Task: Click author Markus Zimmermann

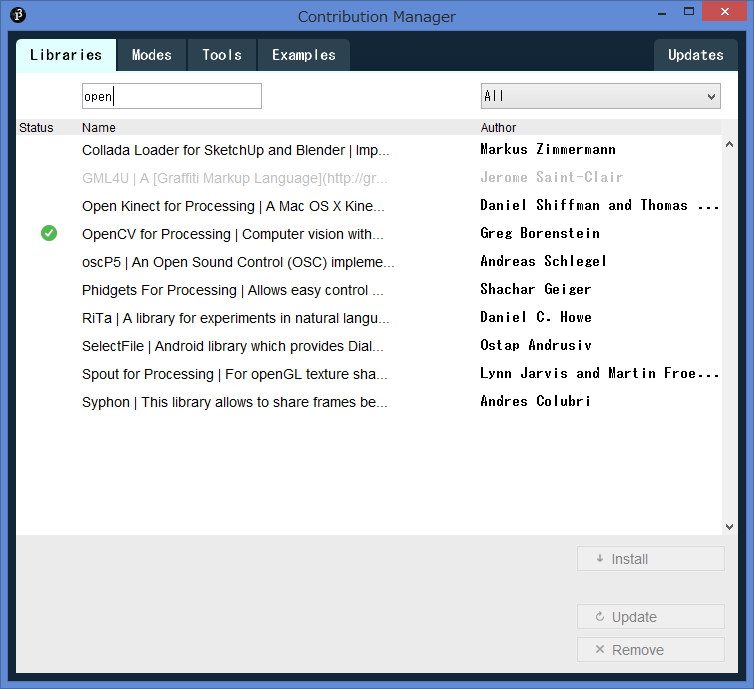Action: [548, 150]
